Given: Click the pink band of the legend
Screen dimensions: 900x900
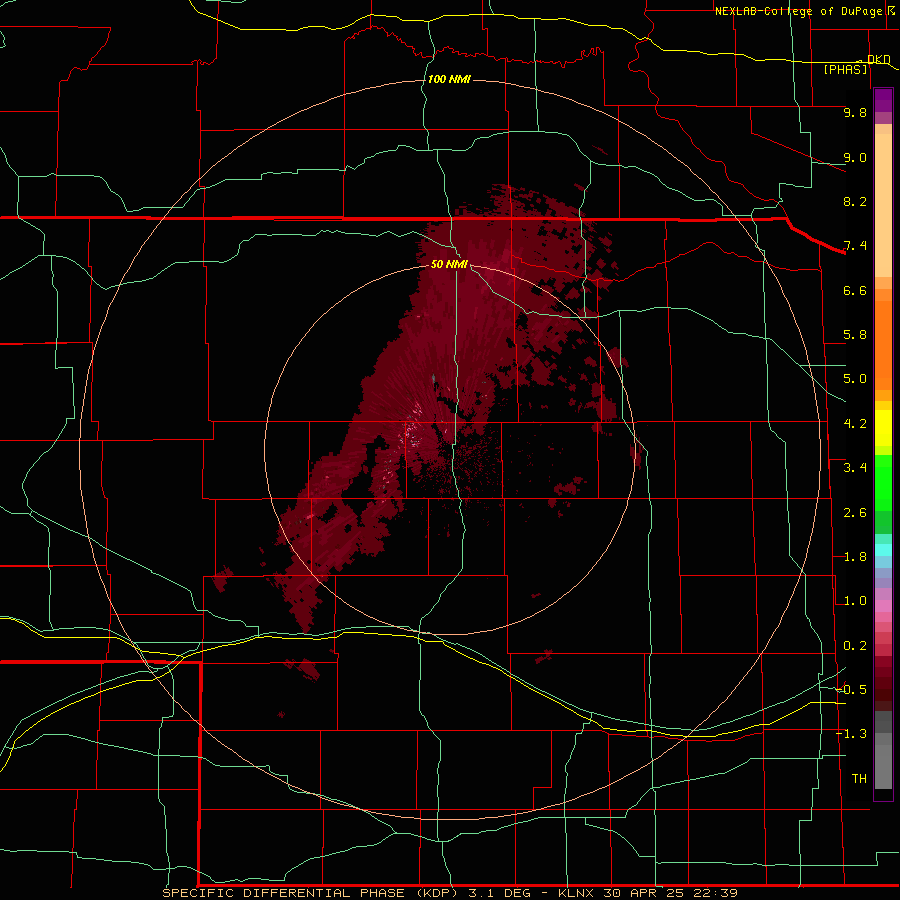Looking at the screenshot, I should [883, 606].
